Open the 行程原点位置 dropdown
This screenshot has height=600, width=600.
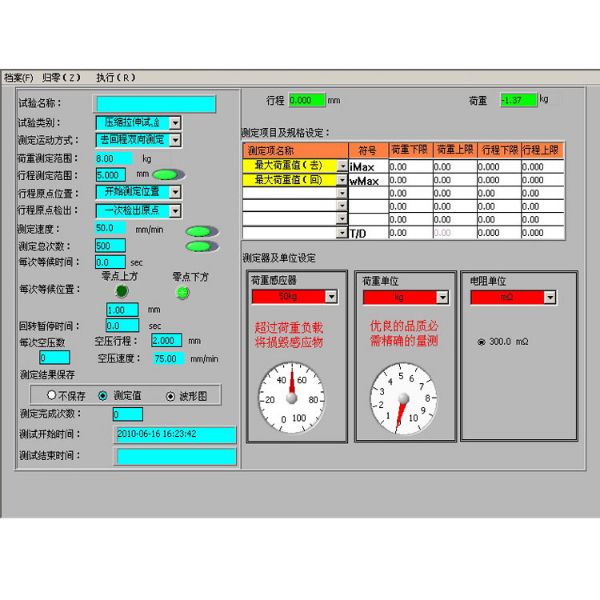175,193
